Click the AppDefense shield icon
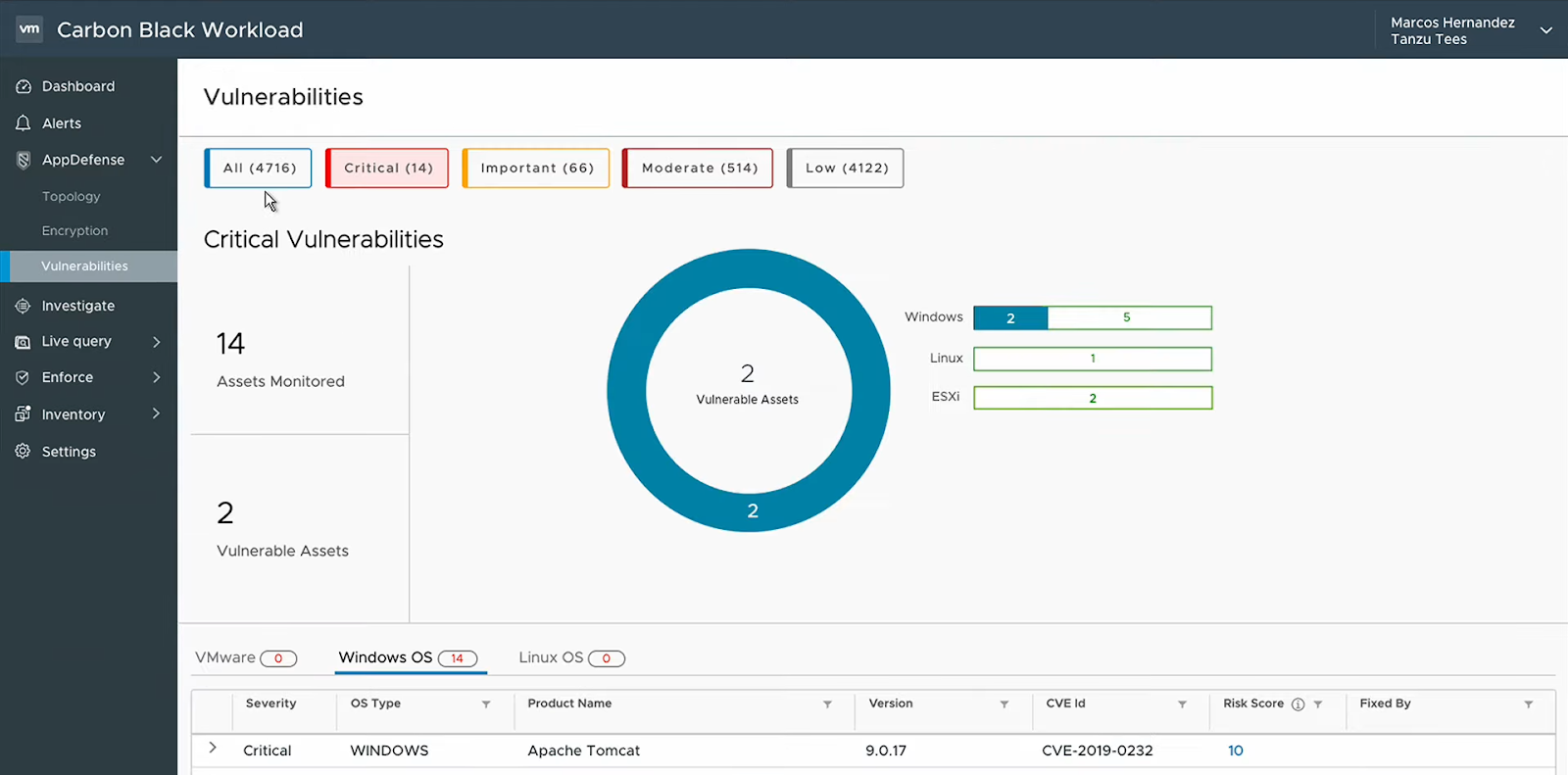Image resolution: width=1568 pixels, height=775 pixels. tap(24, 160)
